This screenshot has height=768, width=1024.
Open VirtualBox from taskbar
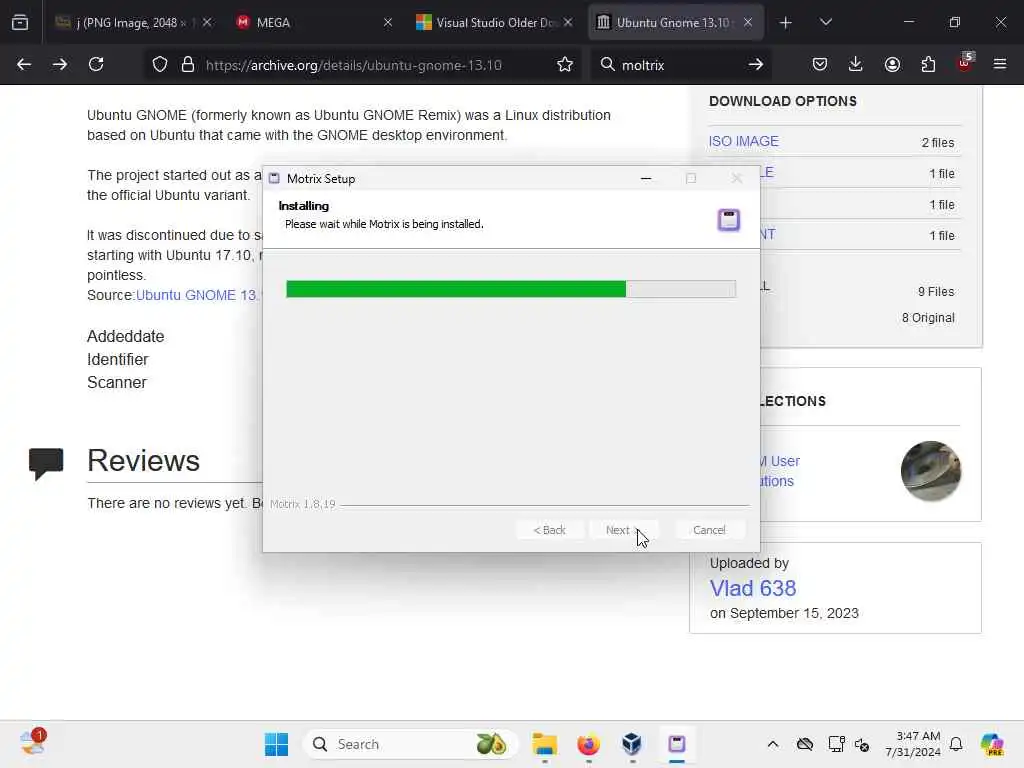coord(632,744)
